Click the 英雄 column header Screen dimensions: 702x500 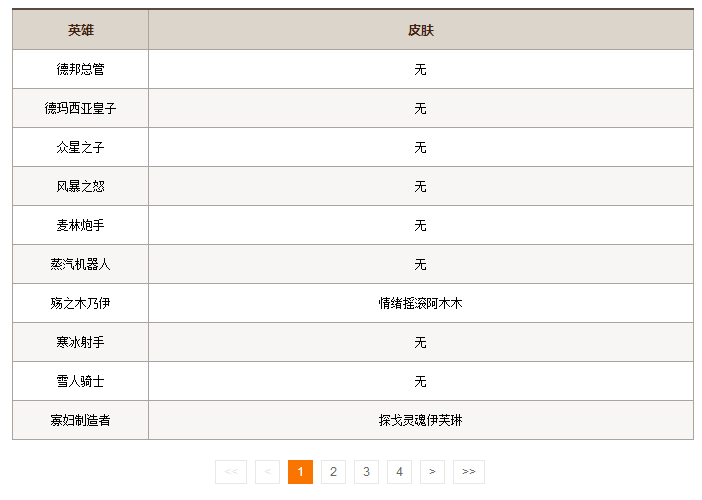click(x=81, y=30)
